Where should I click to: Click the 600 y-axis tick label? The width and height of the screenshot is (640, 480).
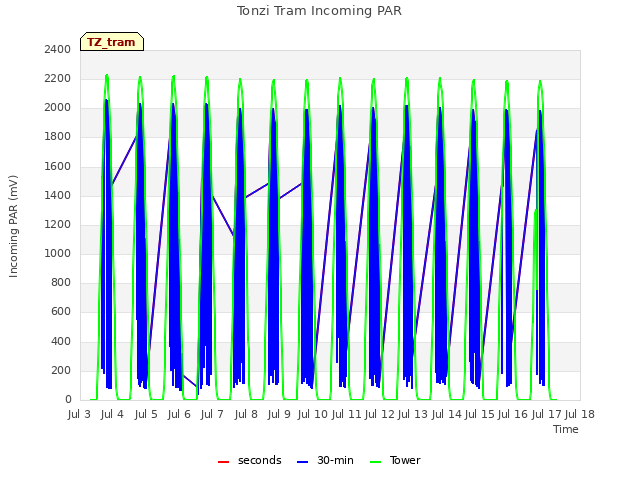61,312
